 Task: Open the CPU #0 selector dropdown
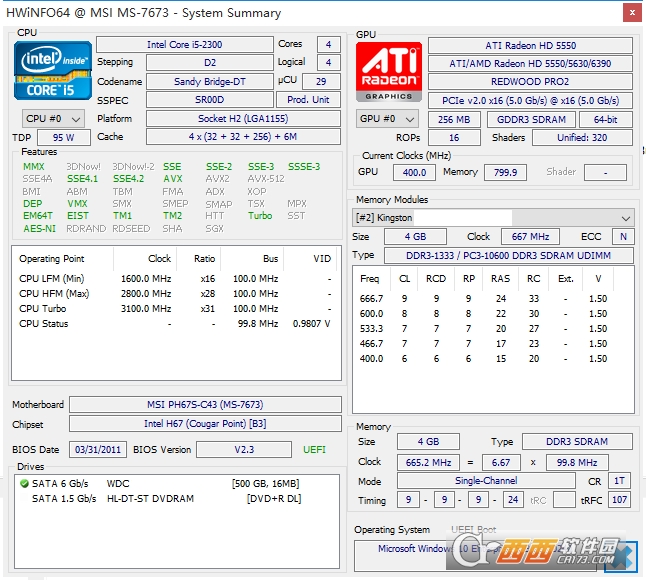[x=53, y=119]
